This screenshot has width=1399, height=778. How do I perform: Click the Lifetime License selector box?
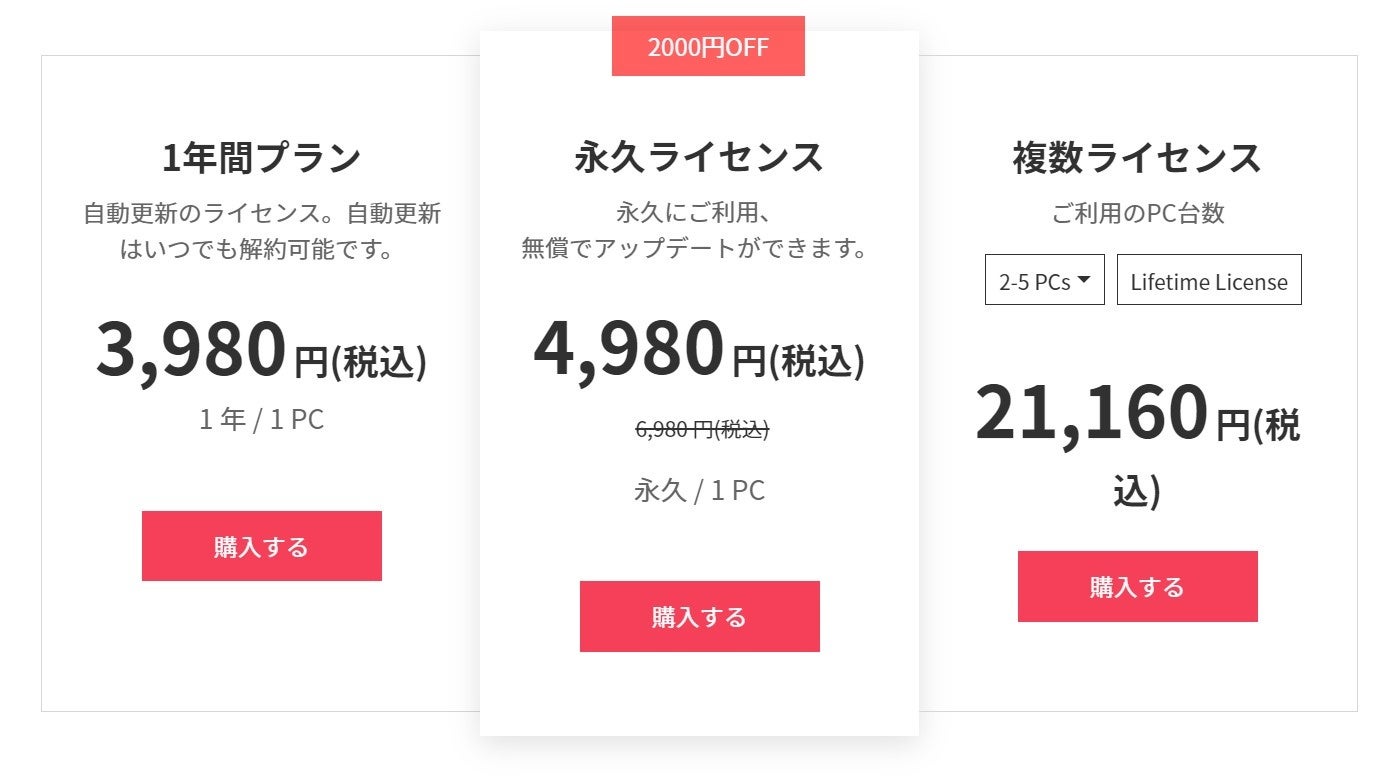(1208, 281)
